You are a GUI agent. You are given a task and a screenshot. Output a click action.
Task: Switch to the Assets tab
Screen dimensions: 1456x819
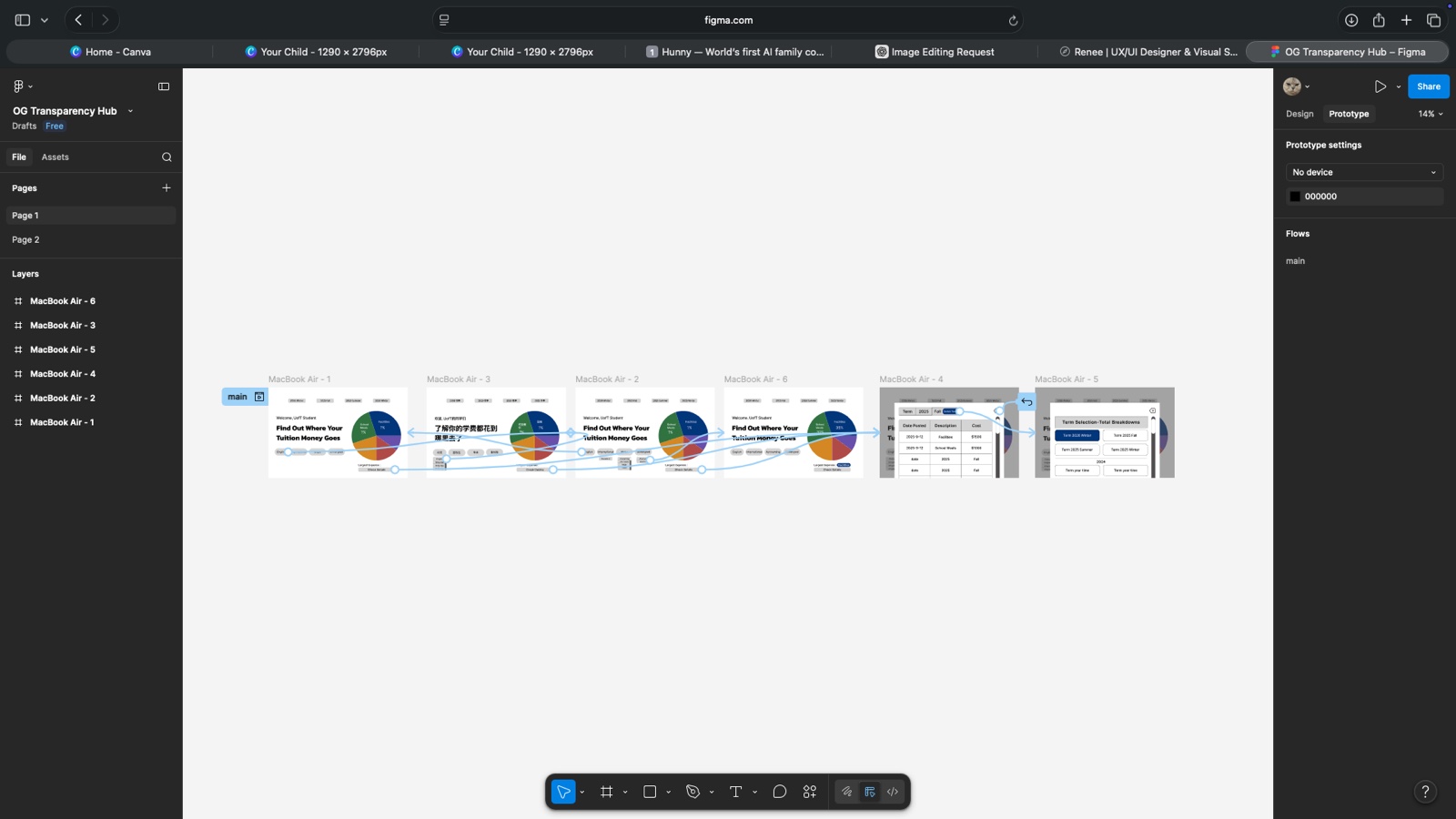coord(56,157)
